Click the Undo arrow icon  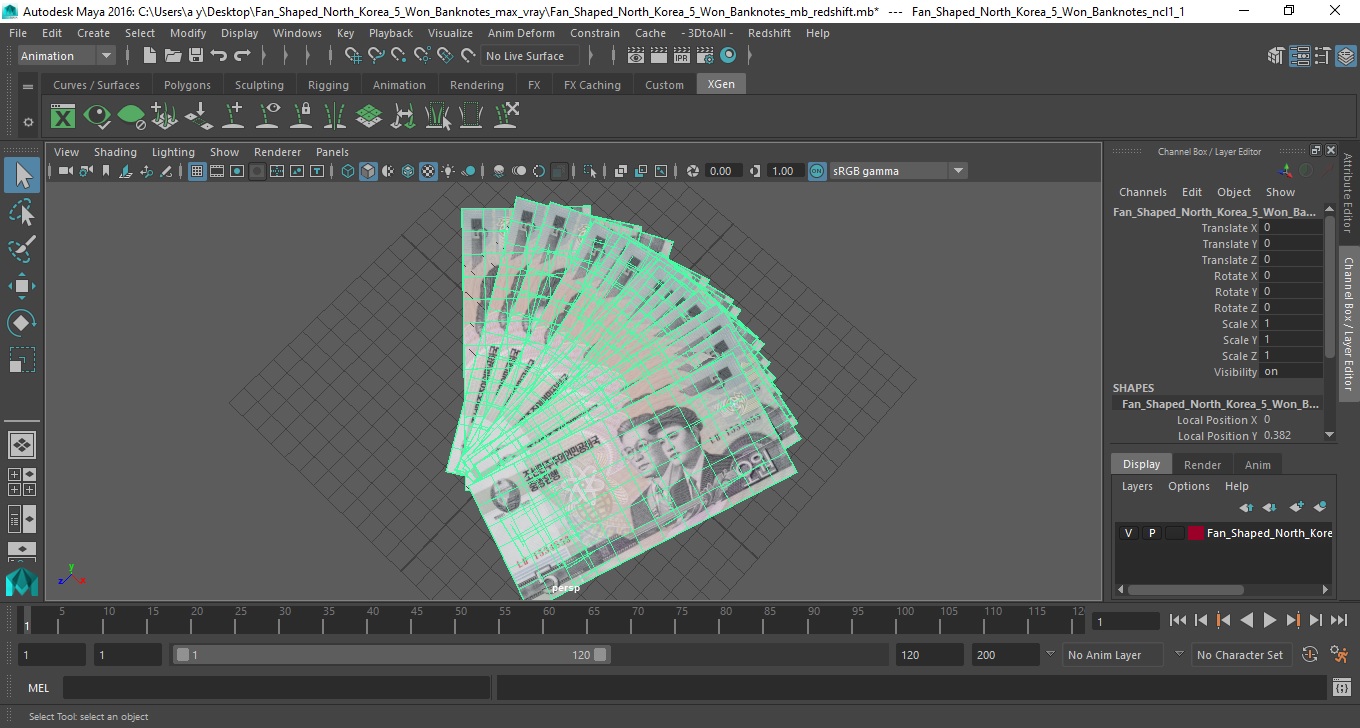coord(219,56)
